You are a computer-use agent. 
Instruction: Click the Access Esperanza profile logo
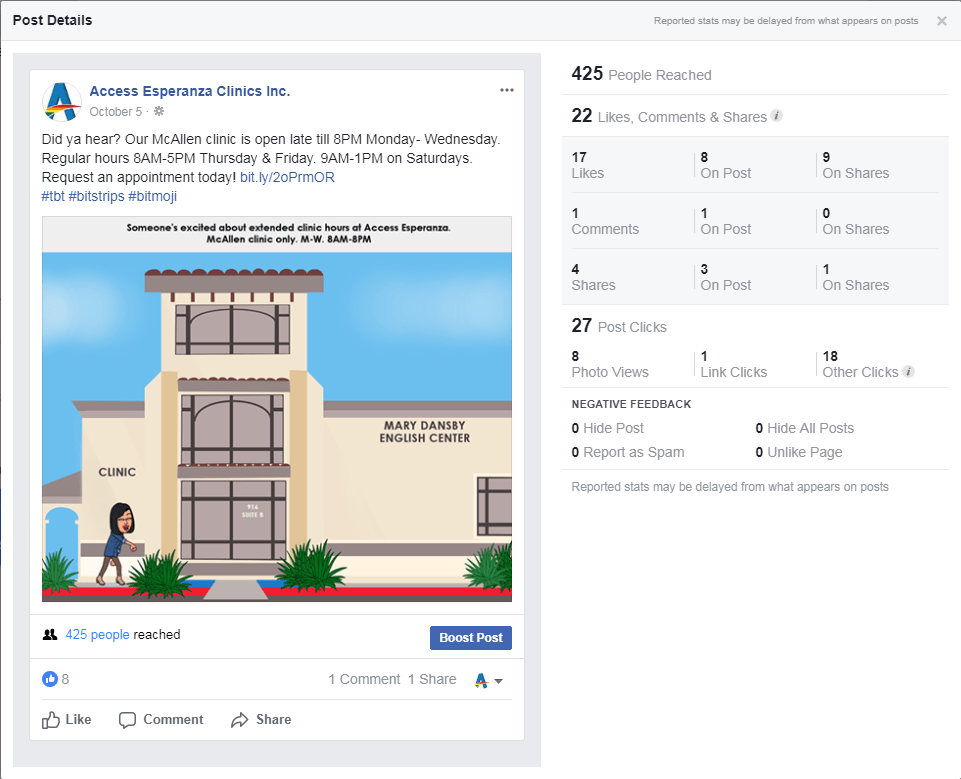(x=62, y=101)
